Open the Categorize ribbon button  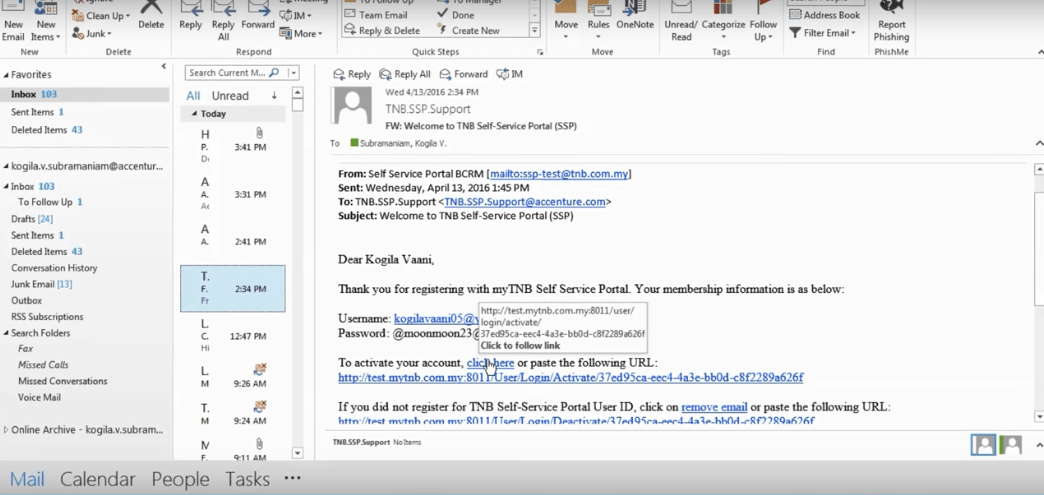click(723, 21)
